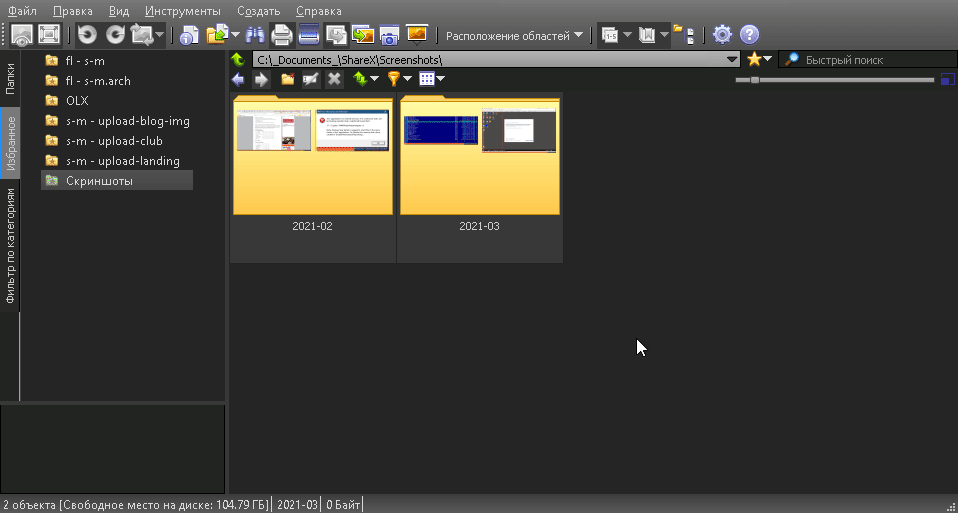This screenshot has width=958, height=513.
Task: Open the Расположение областей dropdown
Action: click(x=514, y=35)
